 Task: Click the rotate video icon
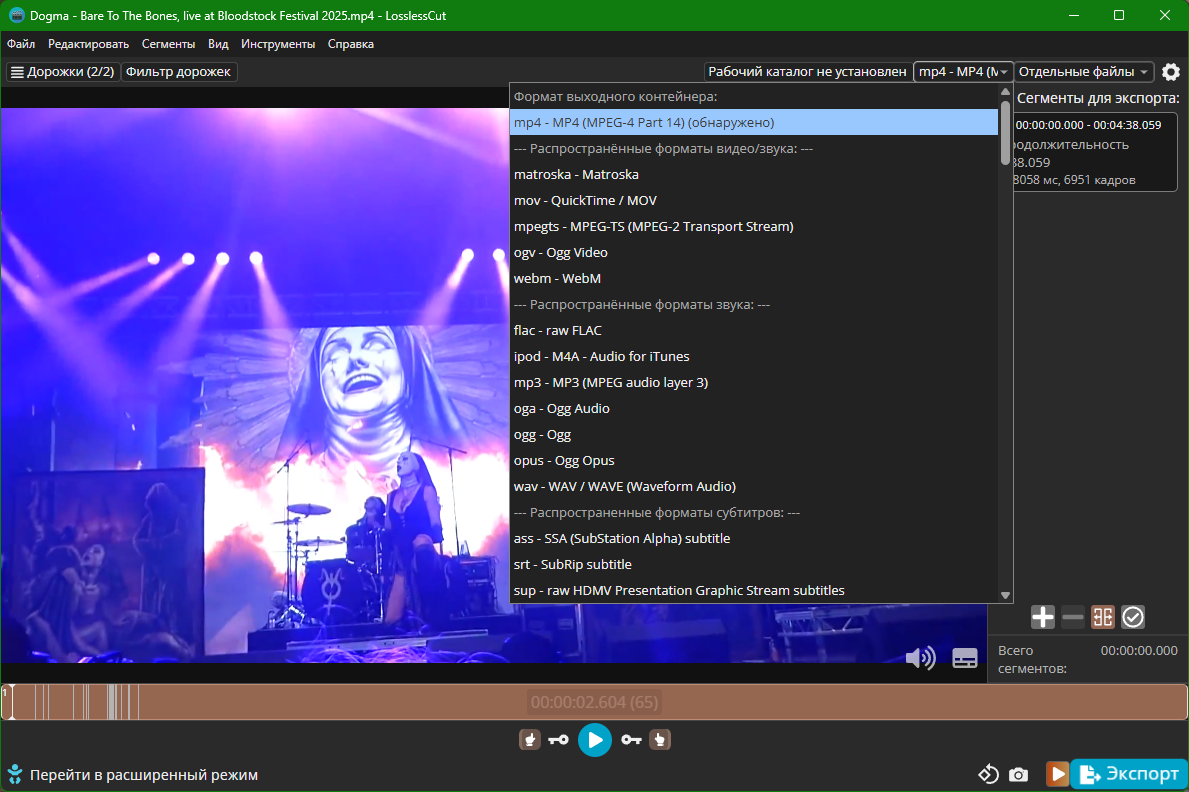[988, 774]
